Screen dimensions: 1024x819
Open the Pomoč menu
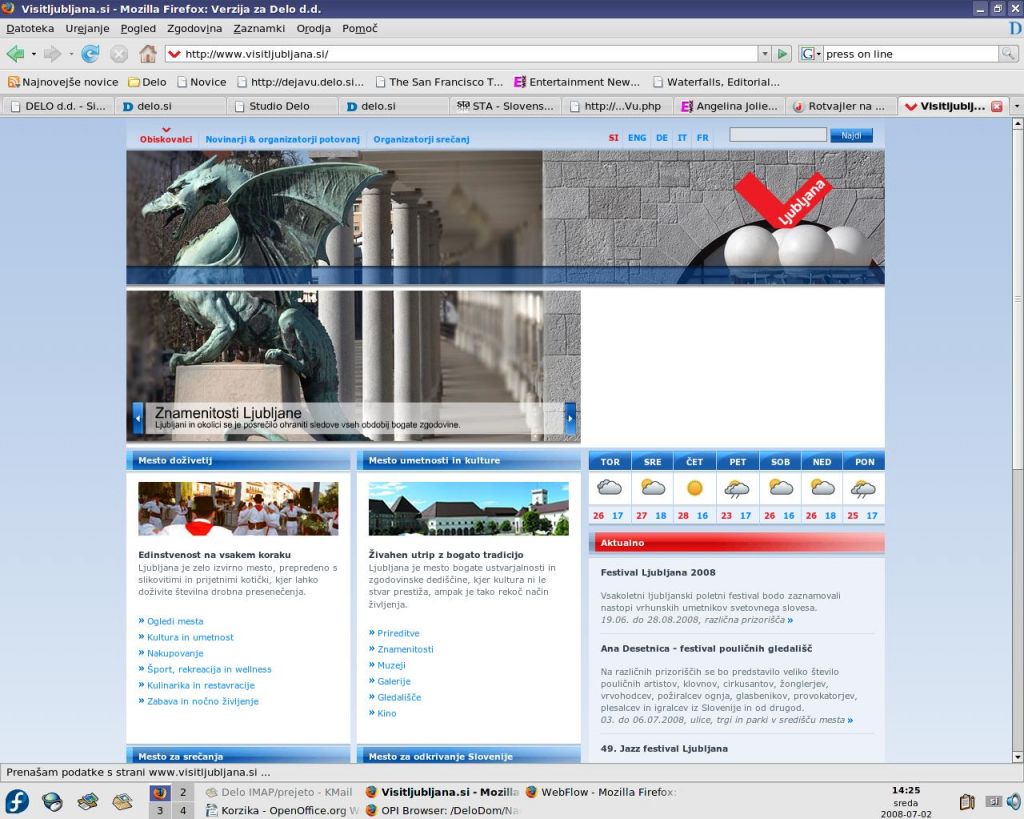click(360, 28)
